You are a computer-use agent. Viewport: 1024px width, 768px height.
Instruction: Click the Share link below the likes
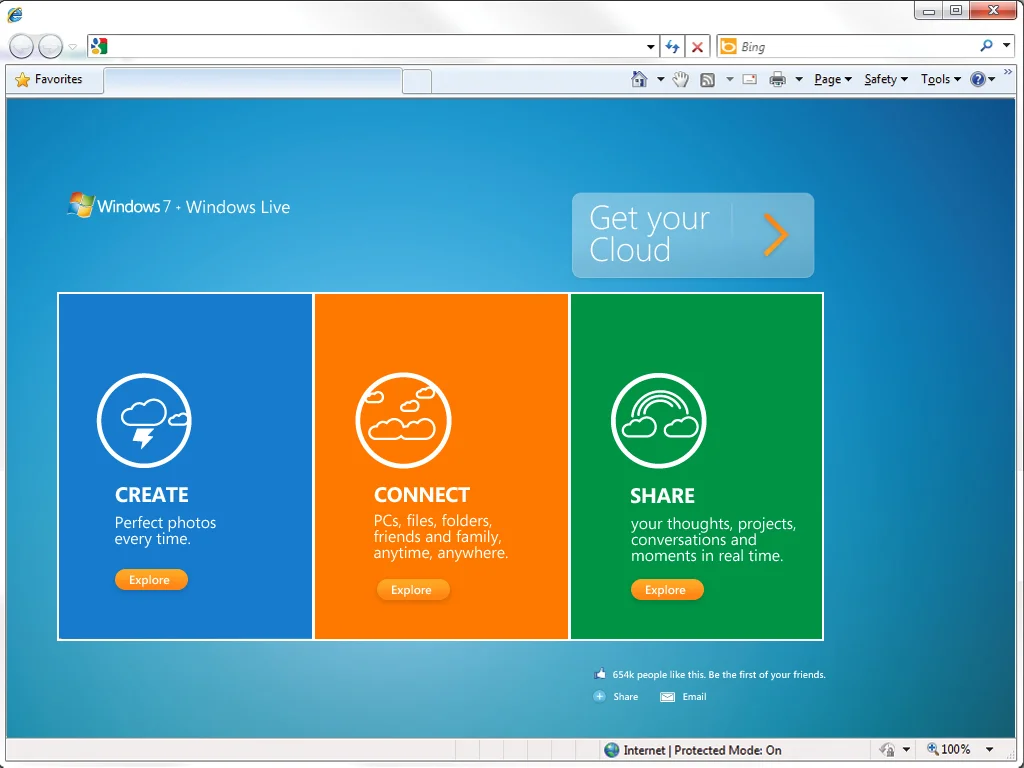pyautogui.click(x=615, y=697)
